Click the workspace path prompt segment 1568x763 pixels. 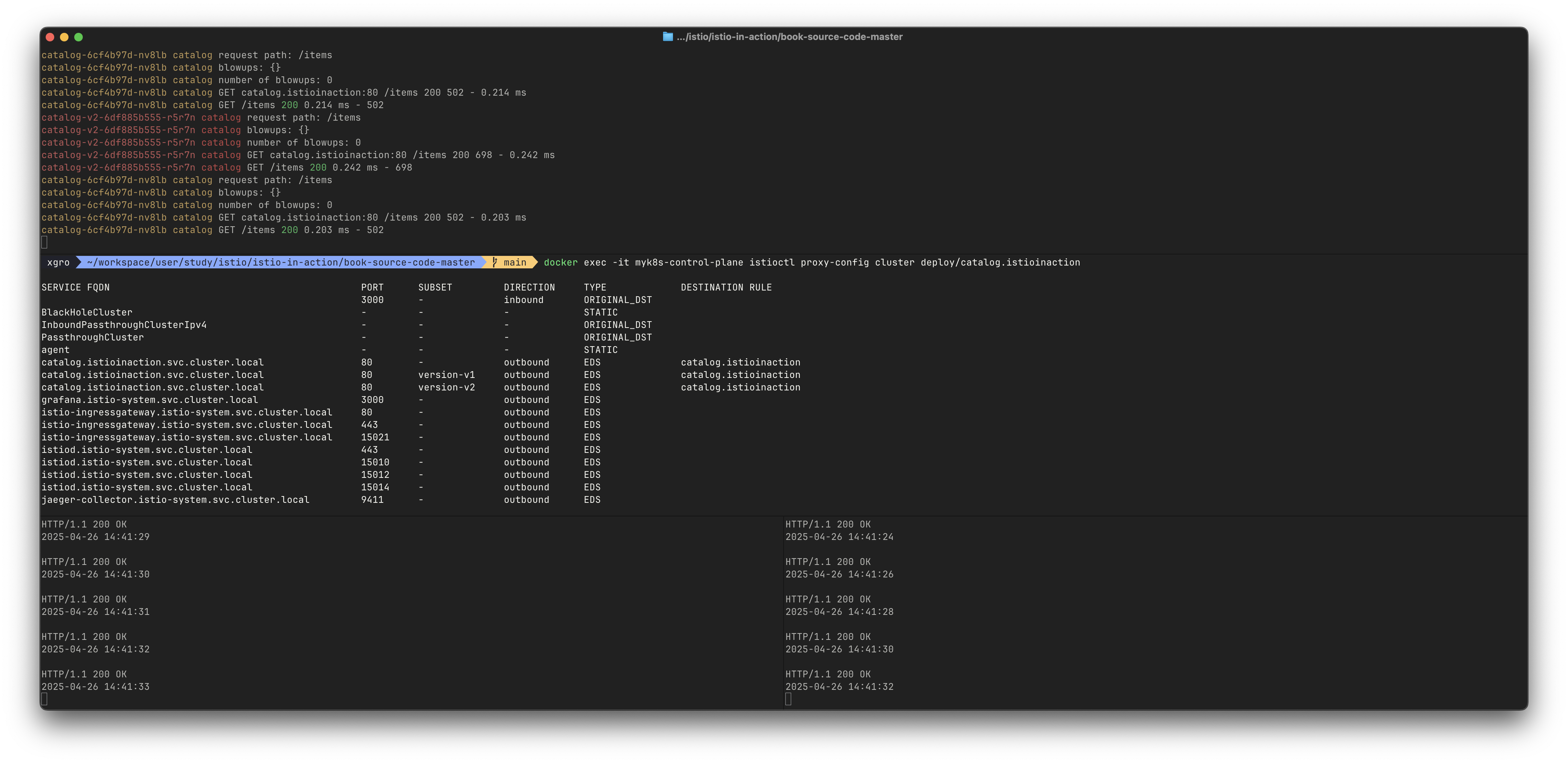coord(280,262)
